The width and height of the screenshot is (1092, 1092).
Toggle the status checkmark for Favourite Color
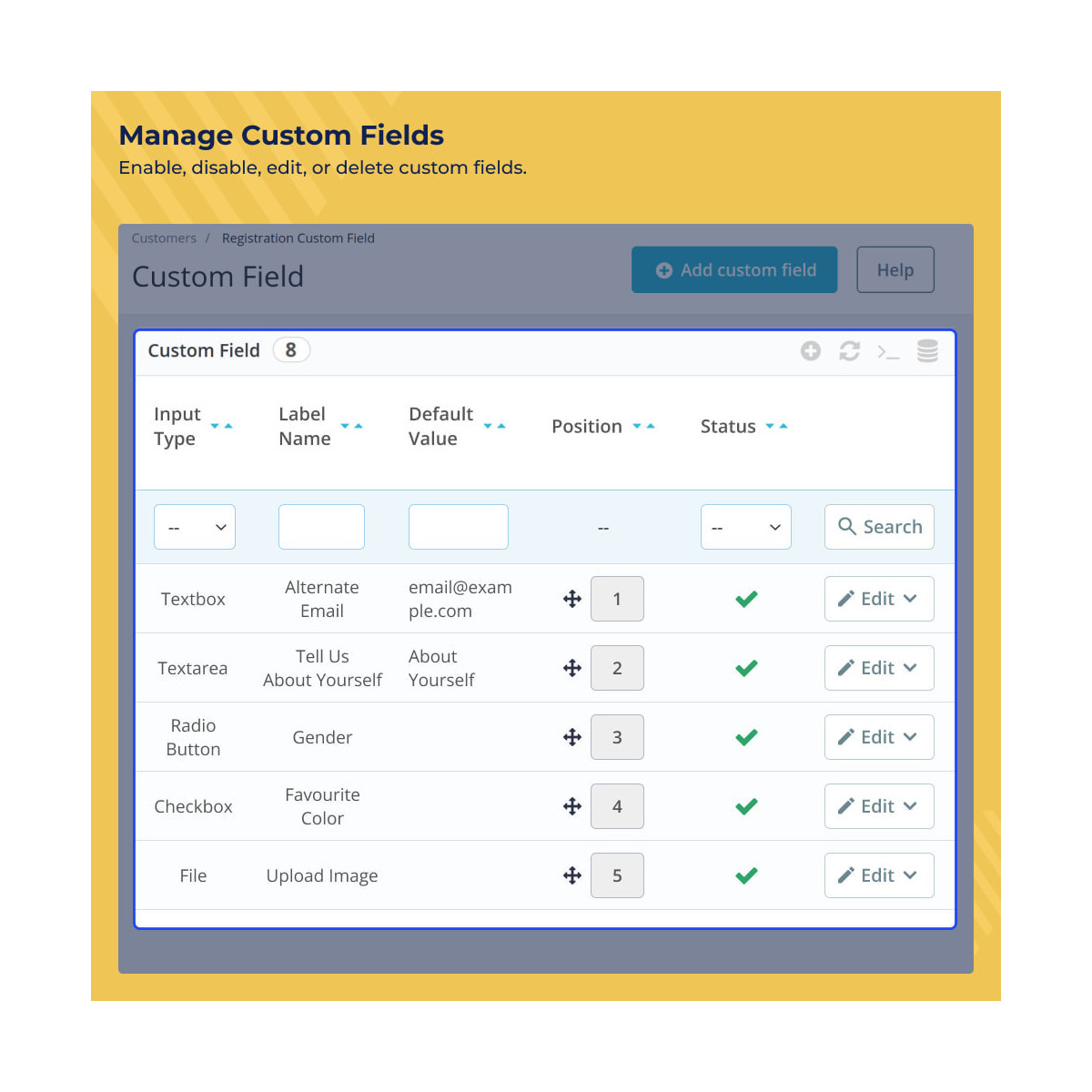[x=746, y=806]
